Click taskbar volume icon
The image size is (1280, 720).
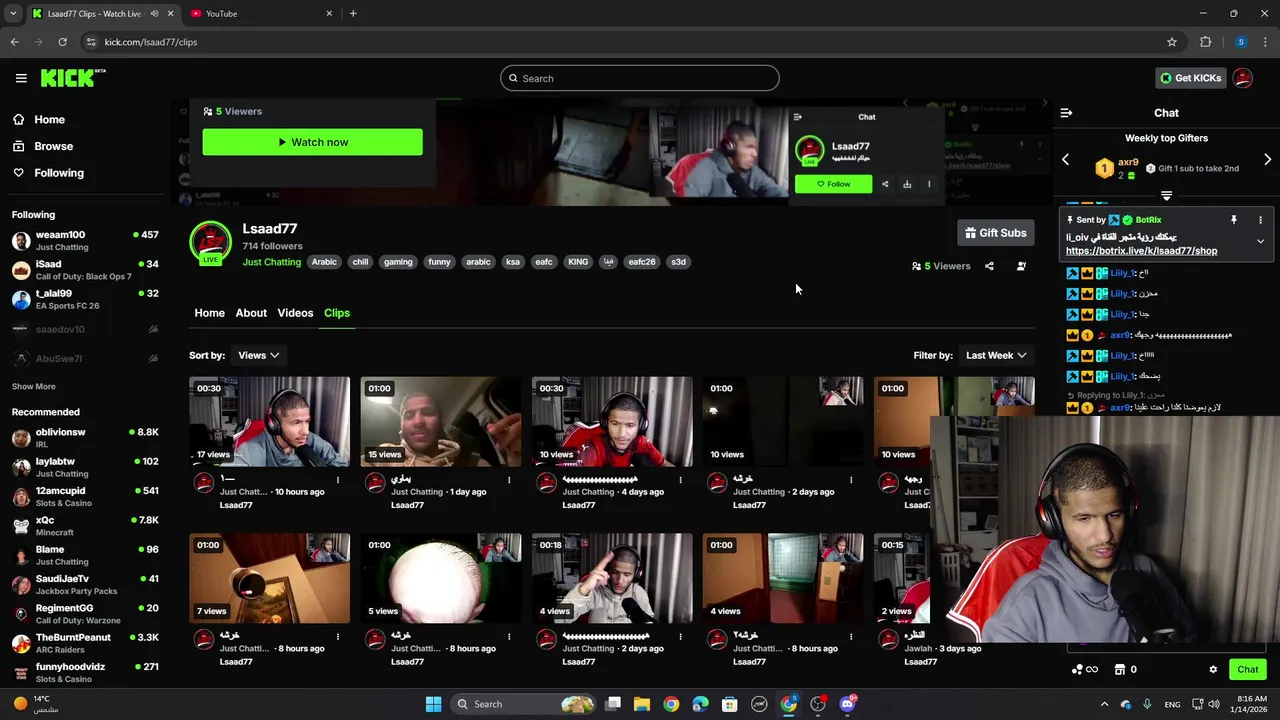(1214, 704)
